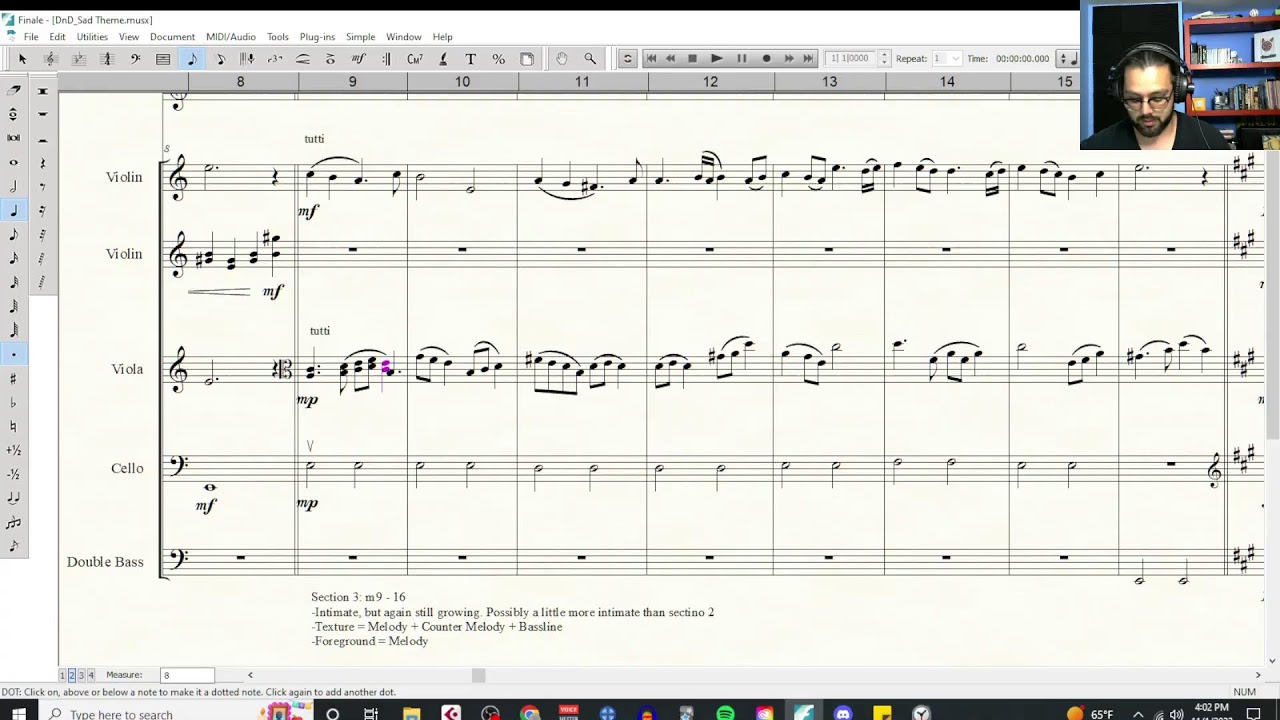1280x720 pixels.
Task: Open the File menu
Action: pyautogui.click(x=31, y=37)
